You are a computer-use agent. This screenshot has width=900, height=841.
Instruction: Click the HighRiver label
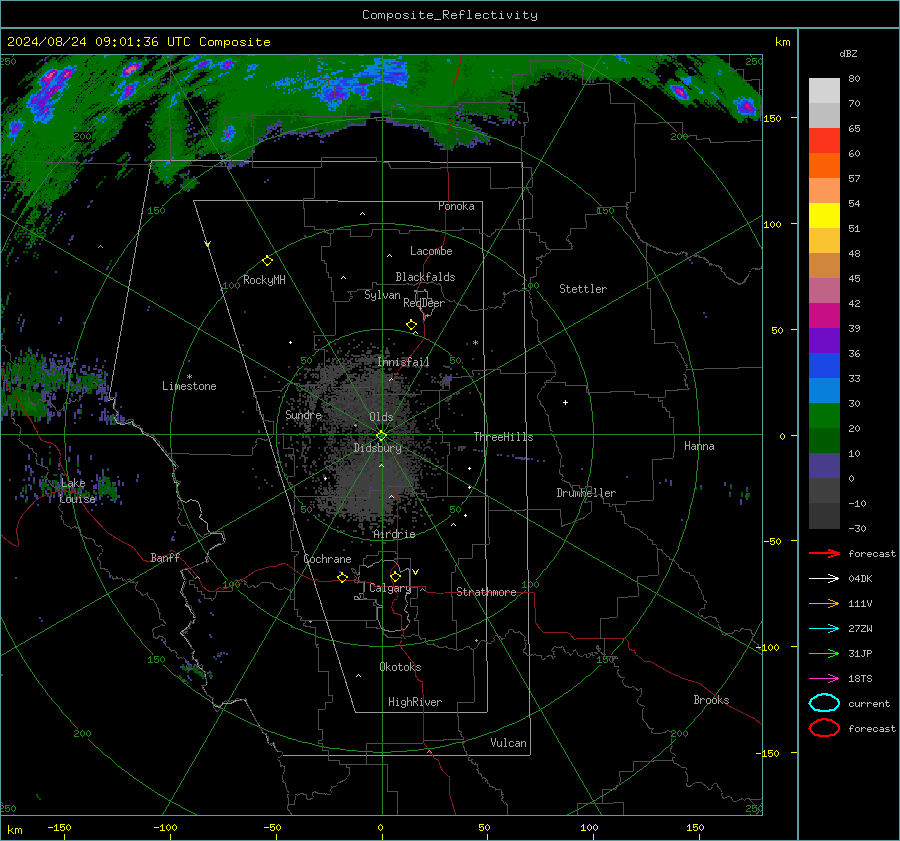coord(415,702)
